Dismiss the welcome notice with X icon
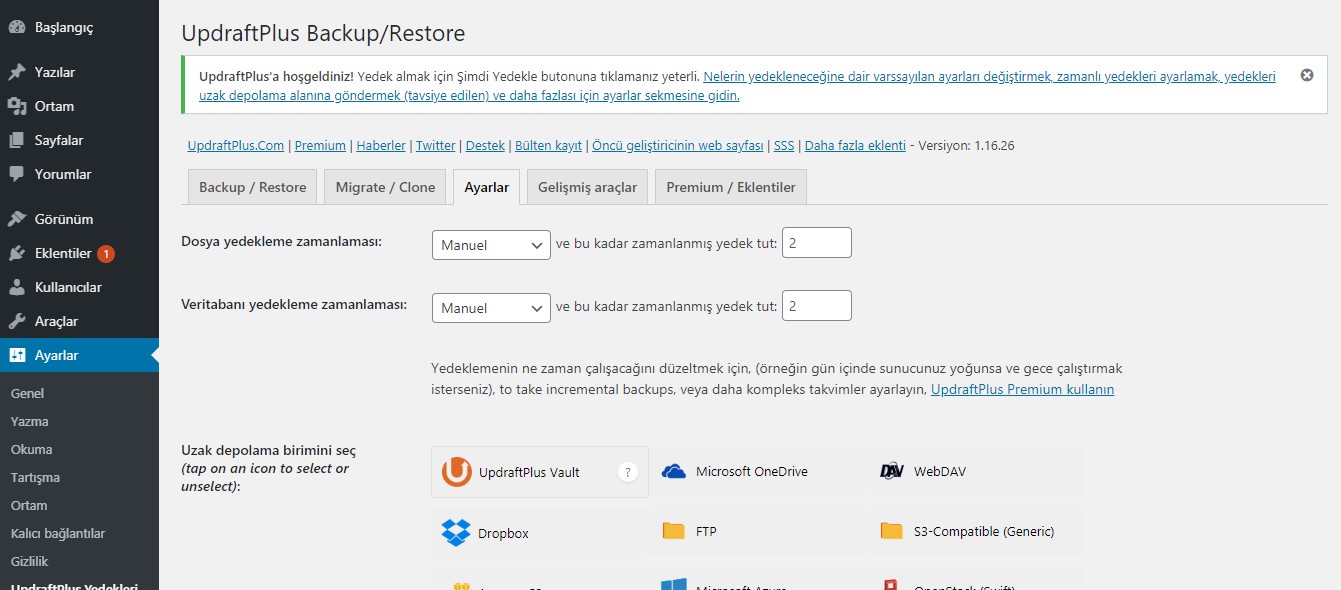The width and height of the screenshot is (1341, 590). (x=1306, y=75)
